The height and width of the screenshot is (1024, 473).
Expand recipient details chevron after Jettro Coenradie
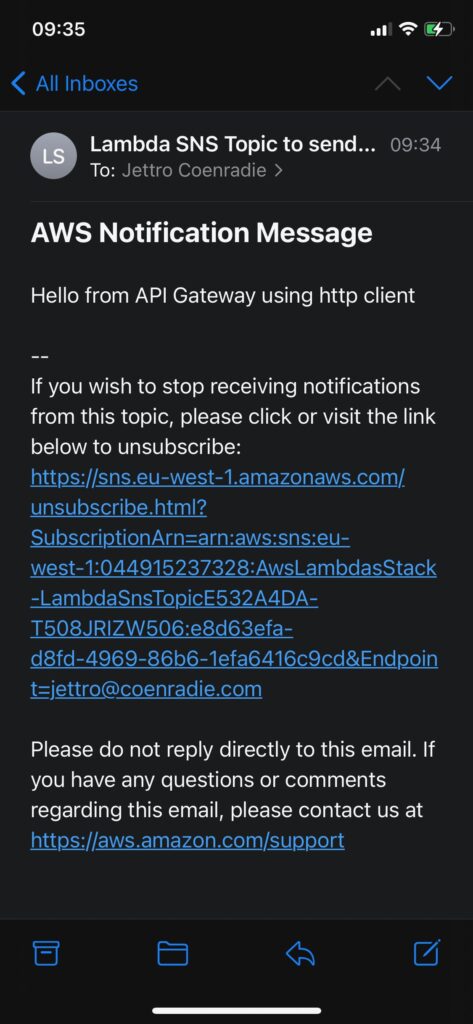279,171
